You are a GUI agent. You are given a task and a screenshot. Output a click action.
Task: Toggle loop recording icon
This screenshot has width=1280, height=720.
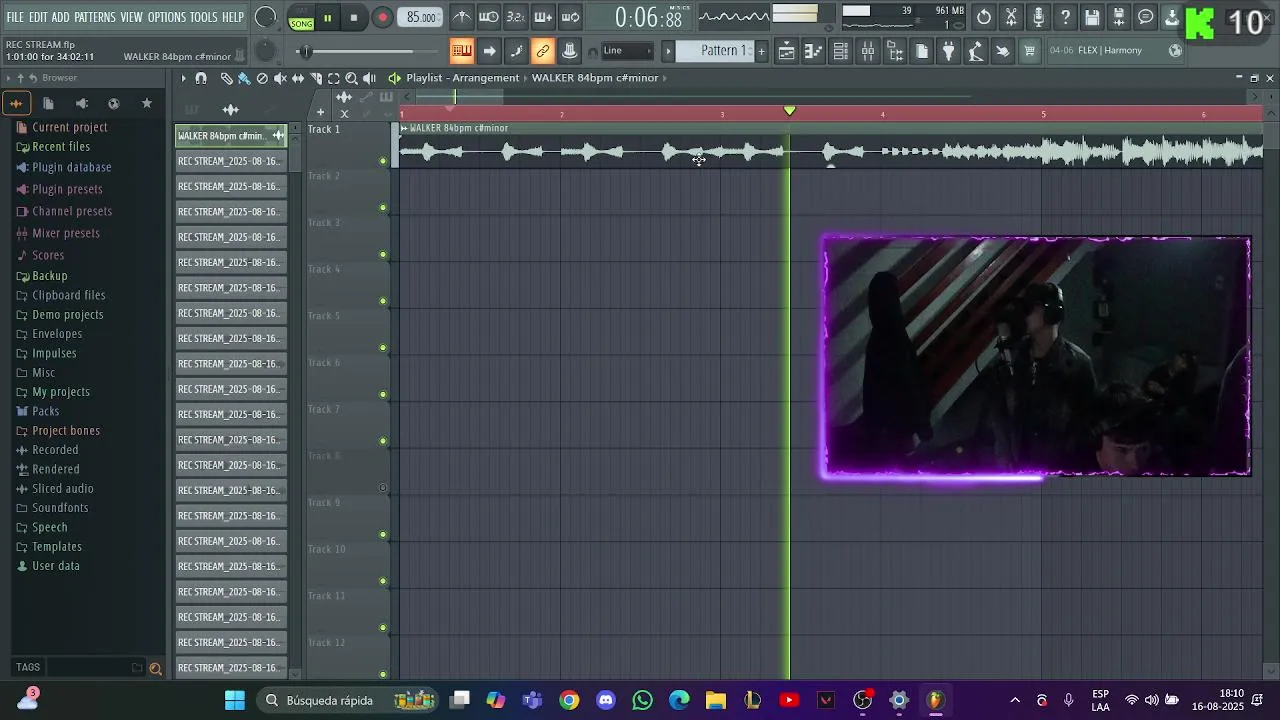[x=570, y=17]
